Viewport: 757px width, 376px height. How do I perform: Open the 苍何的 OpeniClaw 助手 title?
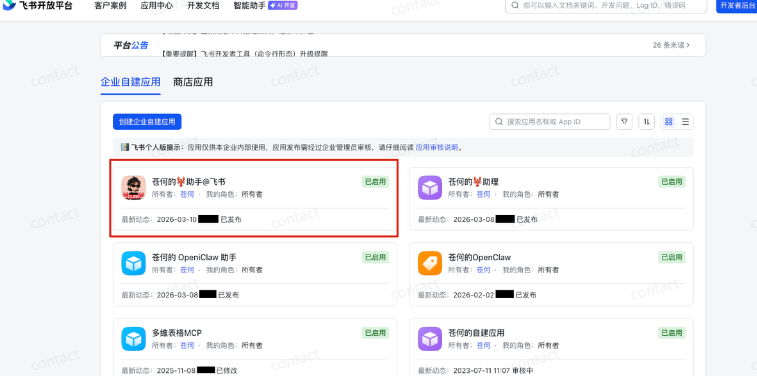(194, 257)
